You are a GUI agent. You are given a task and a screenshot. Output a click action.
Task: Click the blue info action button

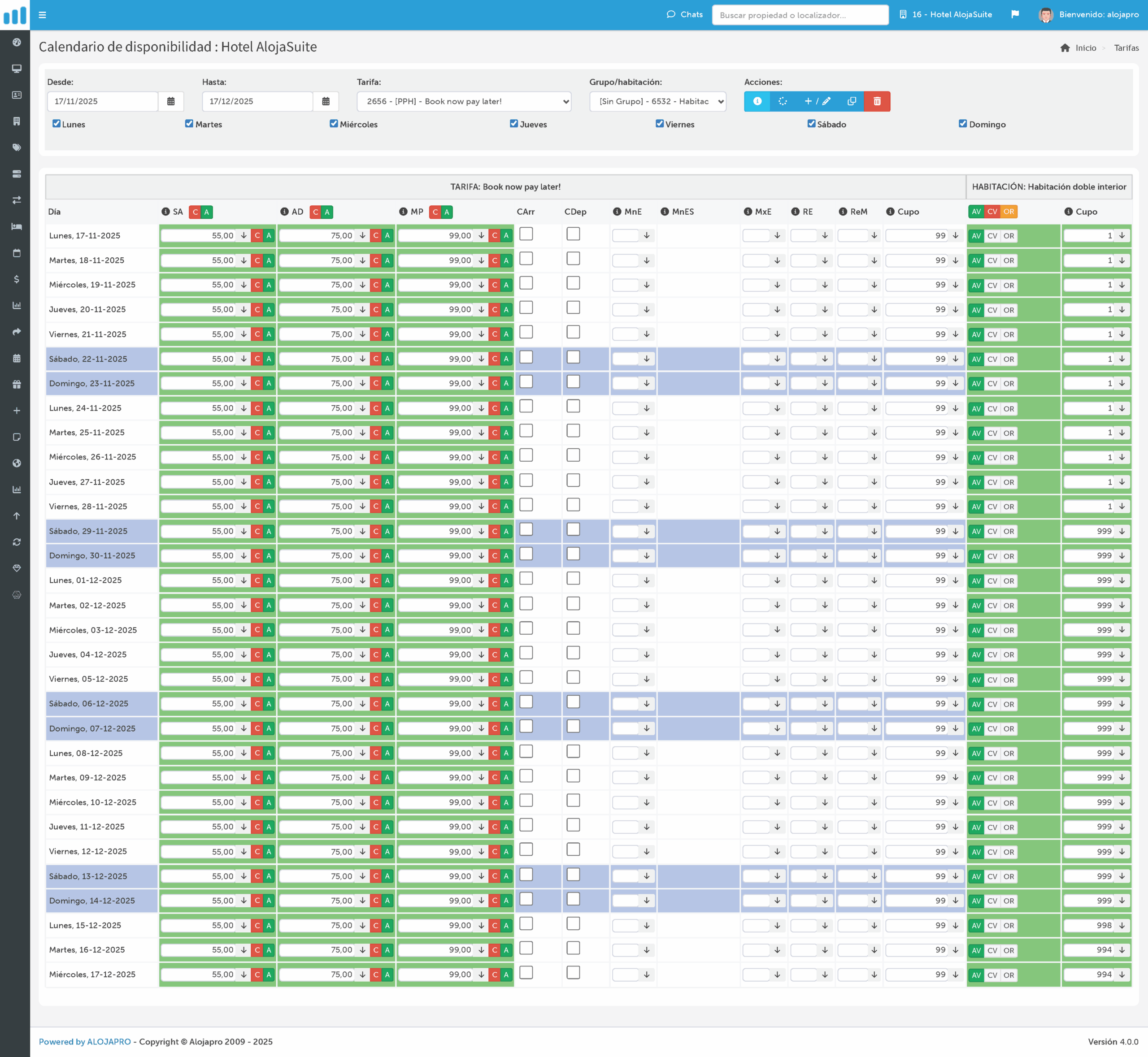[757, 101]
